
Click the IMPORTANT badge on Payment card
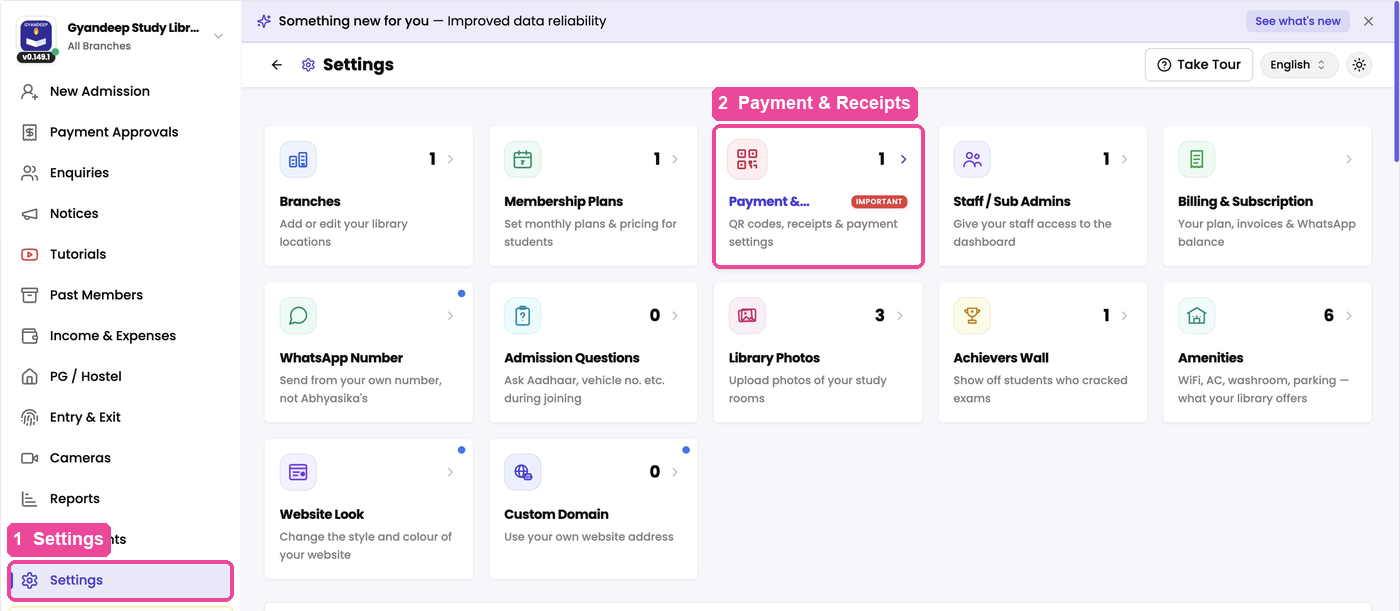(x=879, y=202)
